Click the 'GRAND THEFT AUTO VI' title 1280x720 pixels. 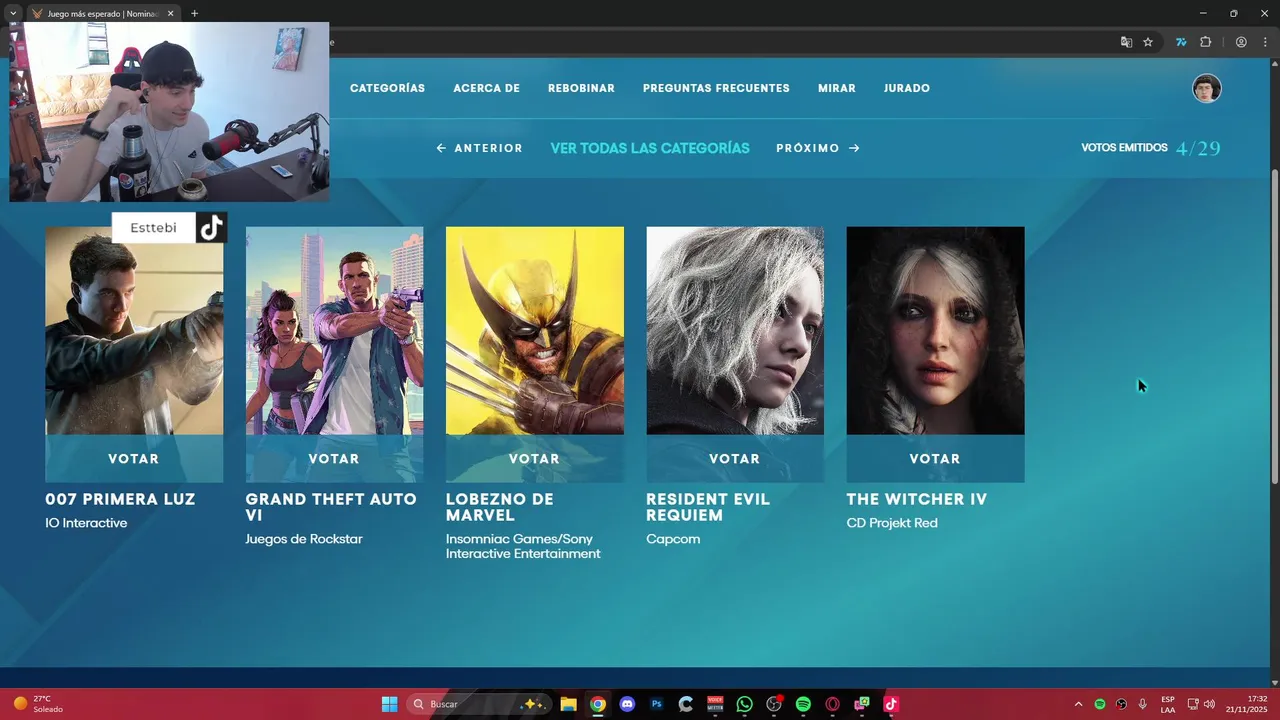(331, 507)
